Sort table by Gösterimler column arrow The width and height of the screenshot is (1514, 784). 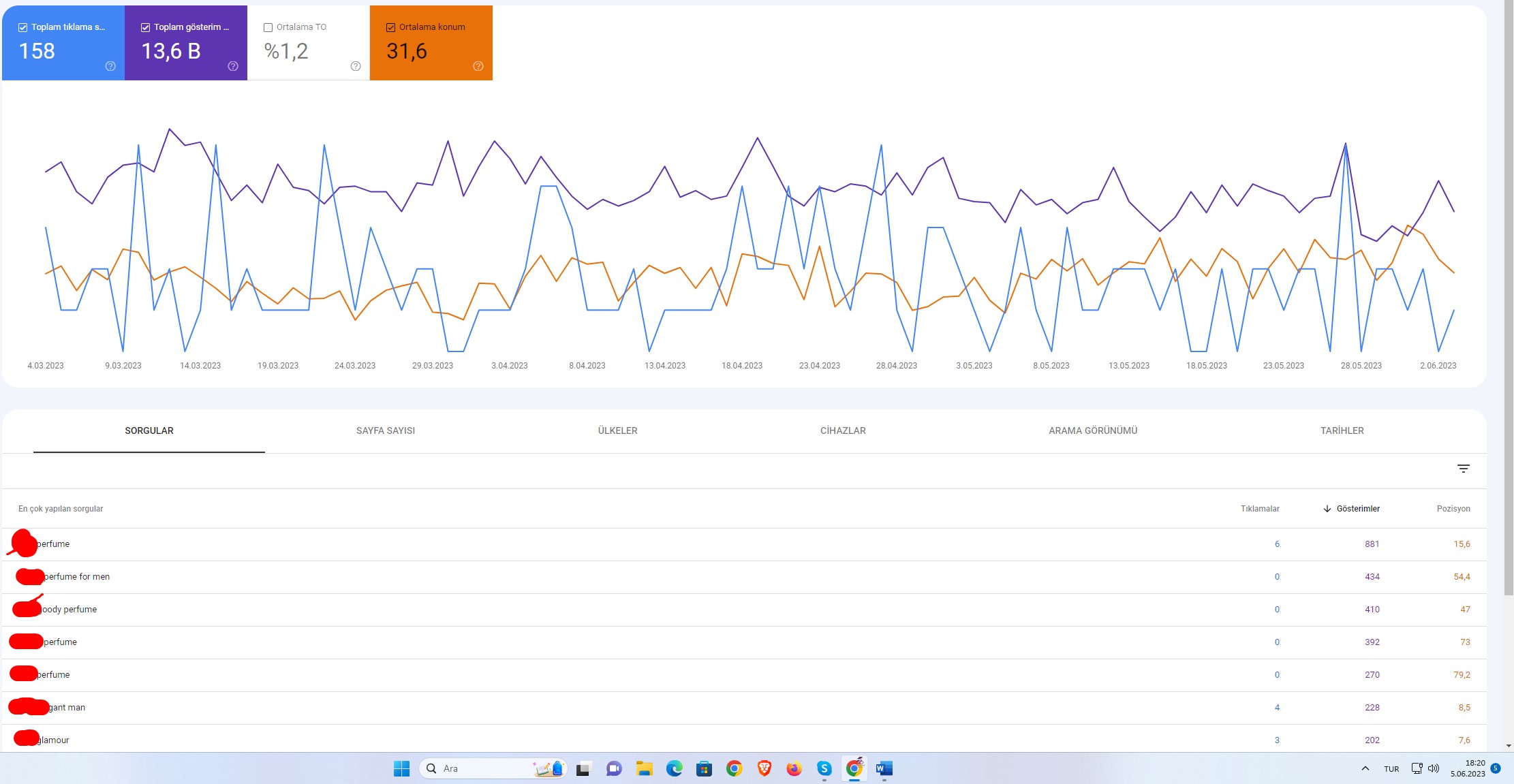pyautogui.click(x=1327, y=509)
